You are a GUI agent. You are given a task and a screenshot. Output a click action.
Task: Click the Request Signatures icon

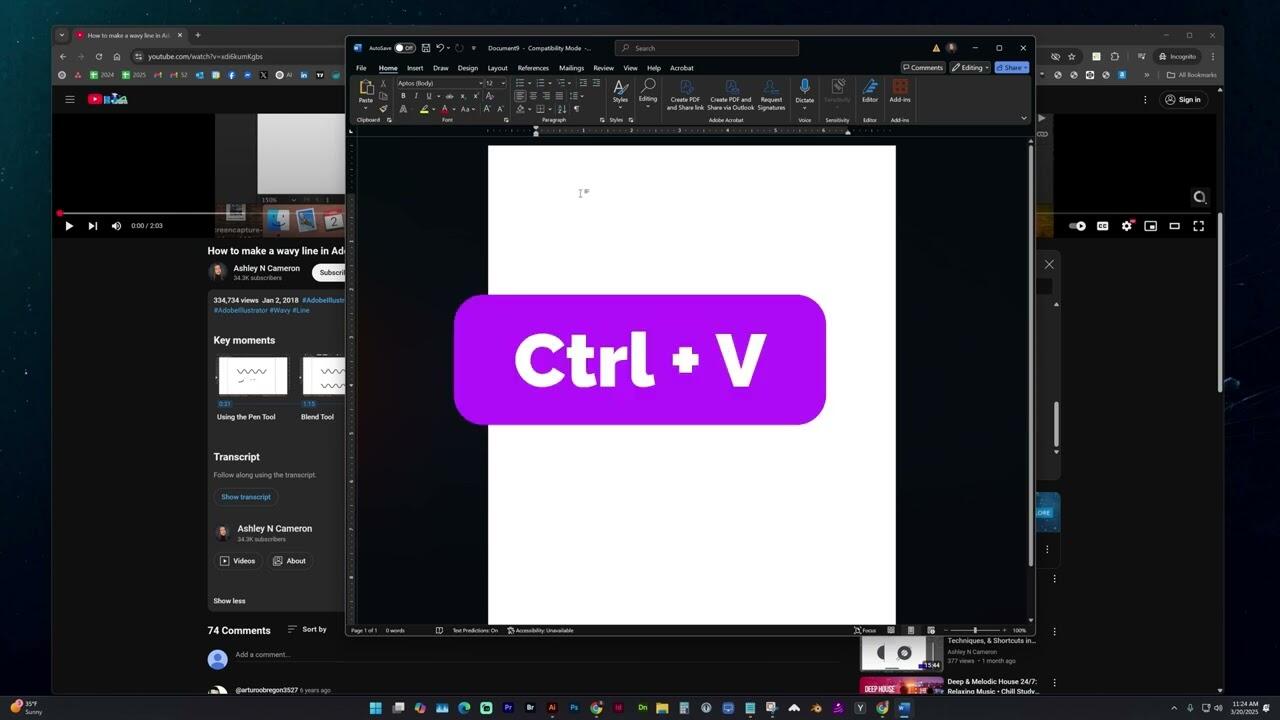771,94
